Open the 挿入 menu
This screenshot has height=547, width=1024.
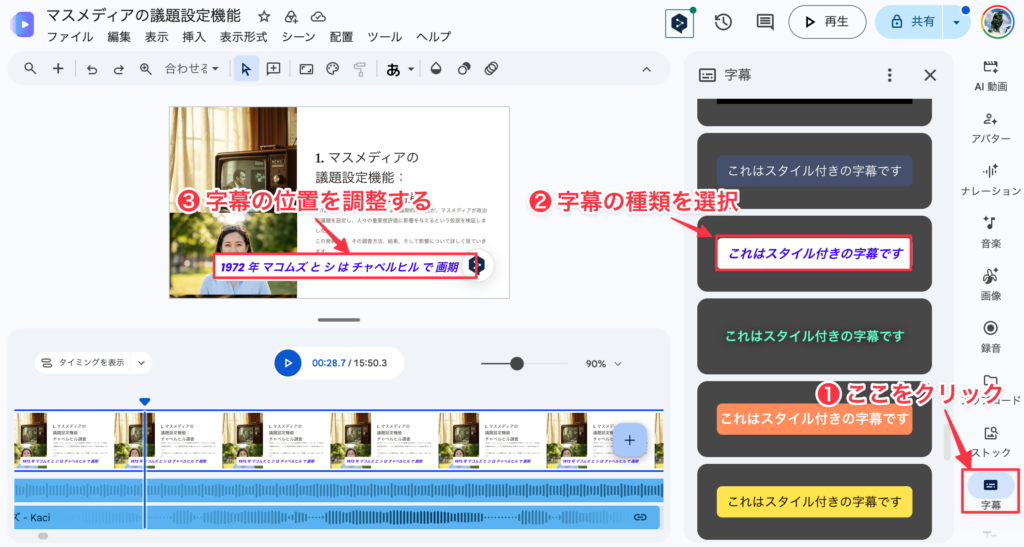click(193, 37)
